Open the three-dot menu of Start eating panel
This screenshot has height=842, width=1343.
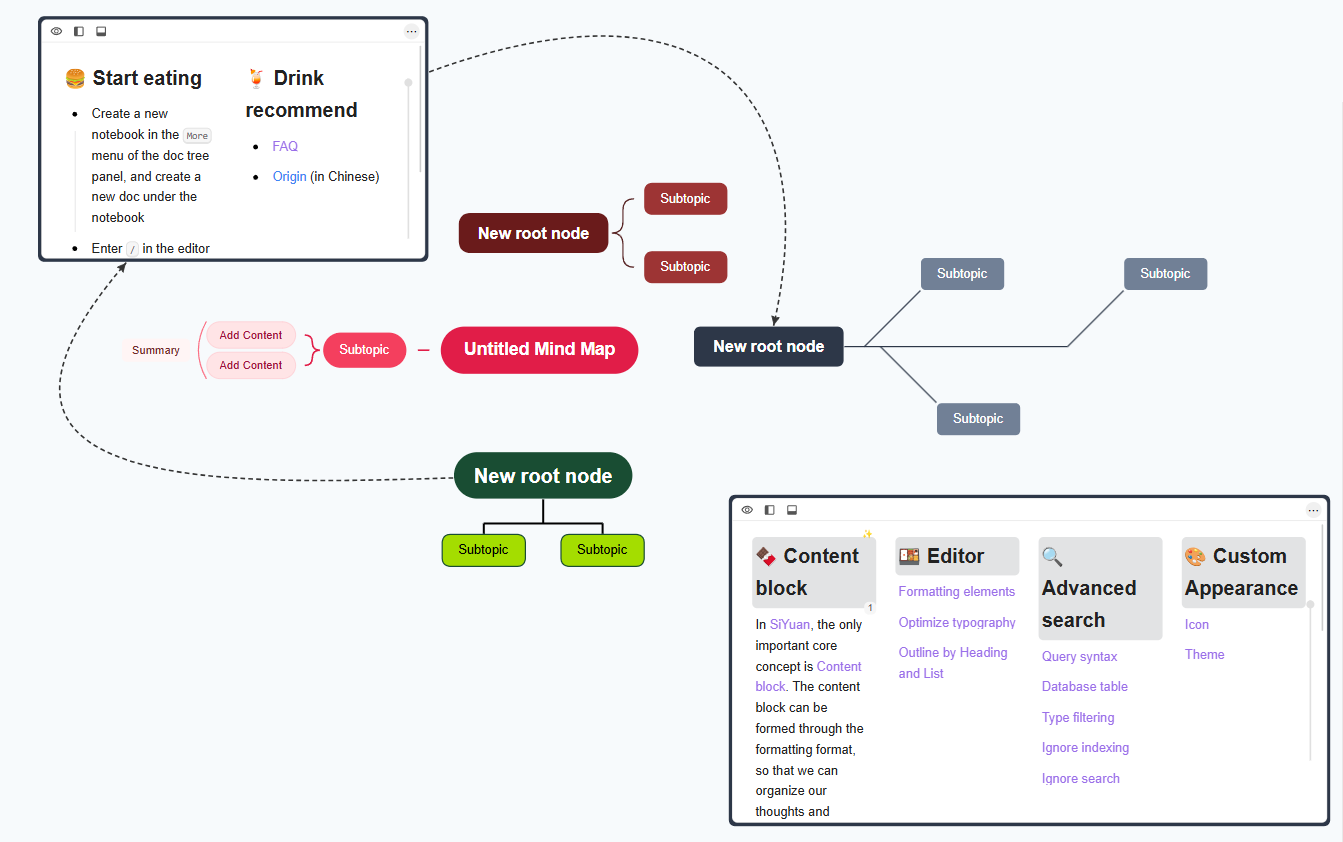(x=411, y=32)
